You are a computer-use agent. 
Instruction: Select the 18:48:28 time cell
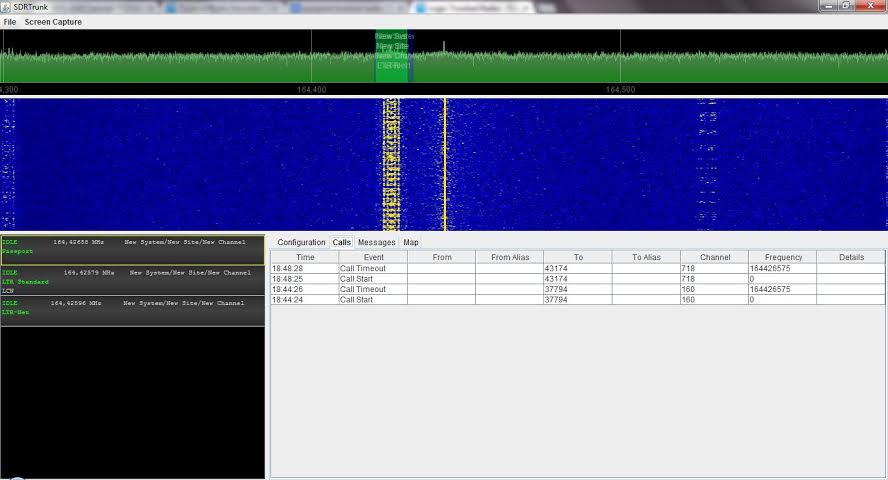coord(305,268)
